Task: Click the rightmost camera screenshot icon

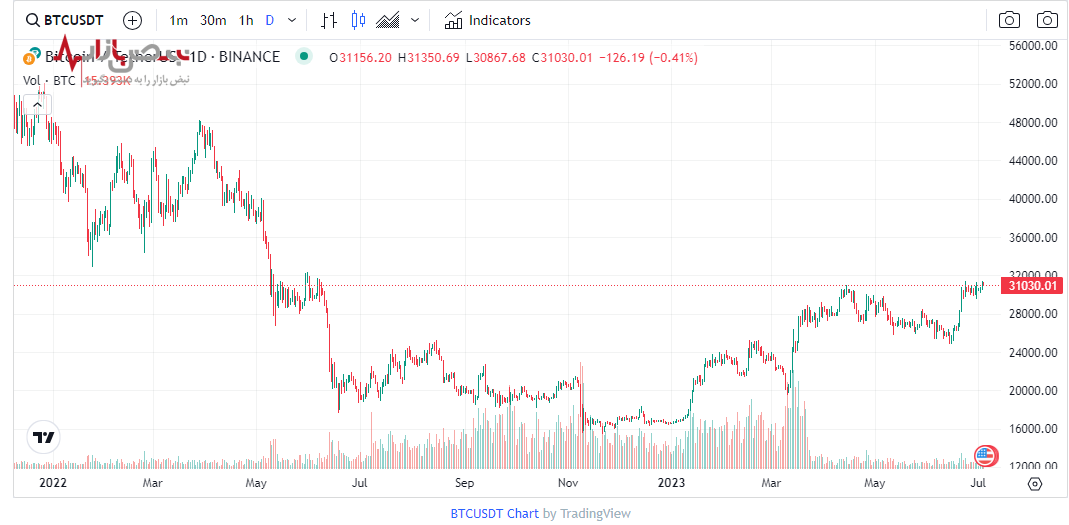Action: [1047, 20]
